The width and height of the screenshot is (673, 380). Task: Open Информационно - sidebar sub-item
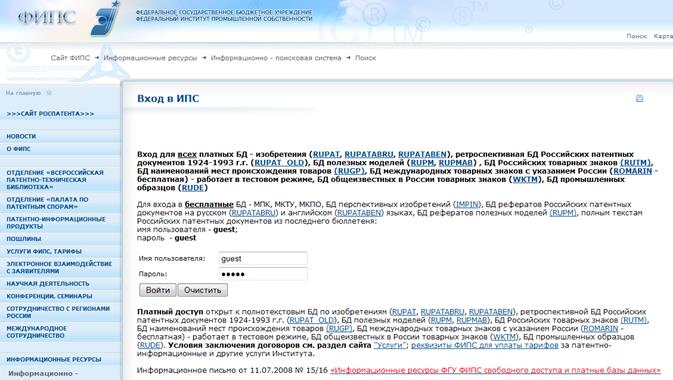click(x=43, y=373)
